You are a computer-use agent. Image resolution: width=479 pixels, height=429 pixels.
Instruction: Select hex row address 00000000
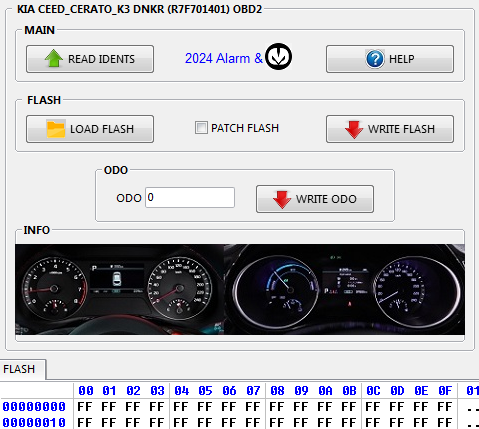pyautogui.click(x=34, y=407)
